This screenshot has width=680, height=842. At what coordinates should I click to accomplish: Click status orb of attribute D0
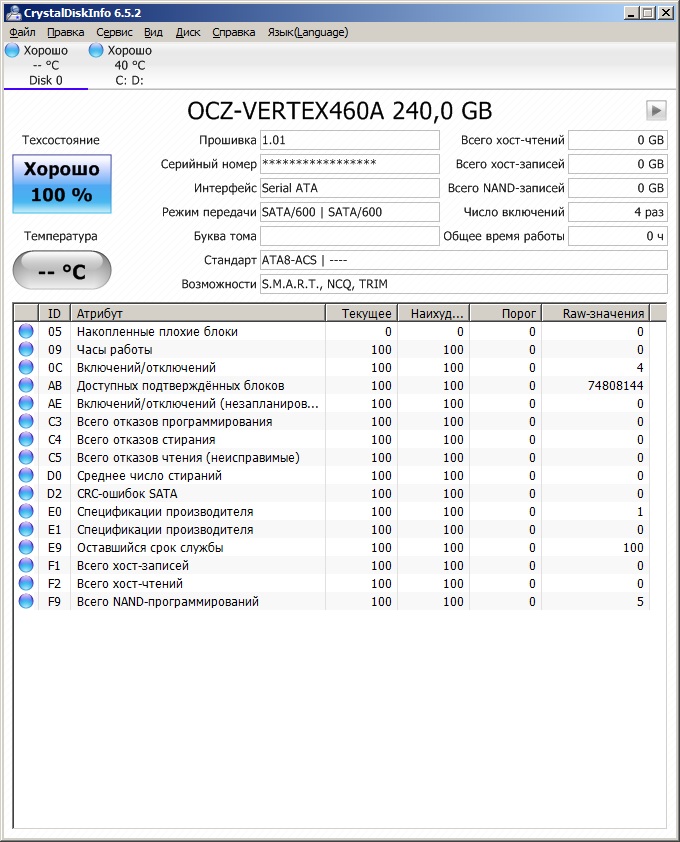point(26,475)
